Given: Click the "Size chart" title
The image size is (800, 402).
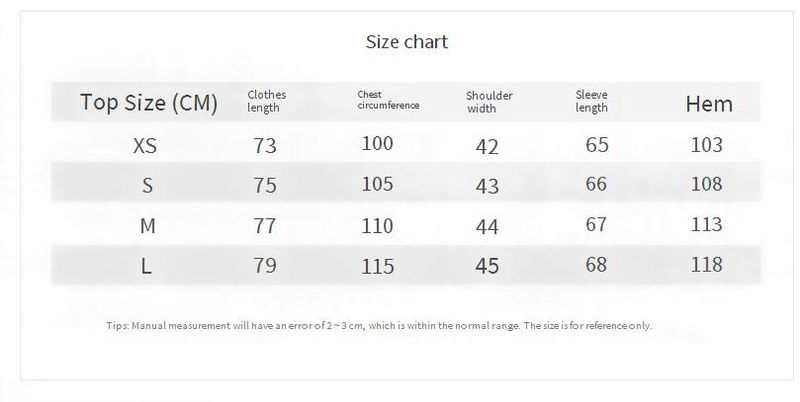Looking at the screenshot, I should (406, 42).
